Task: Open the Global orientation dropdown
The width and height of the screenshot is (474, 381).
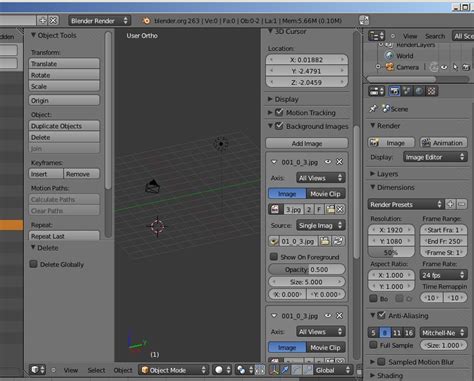Action: [x=333, y=370]
